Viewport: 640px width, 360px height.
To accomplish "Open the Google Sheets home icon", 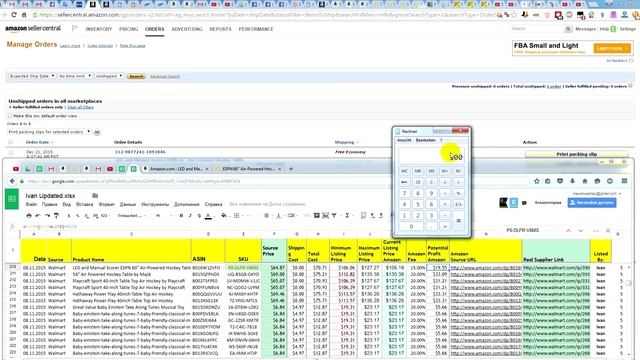I will 12,199.
